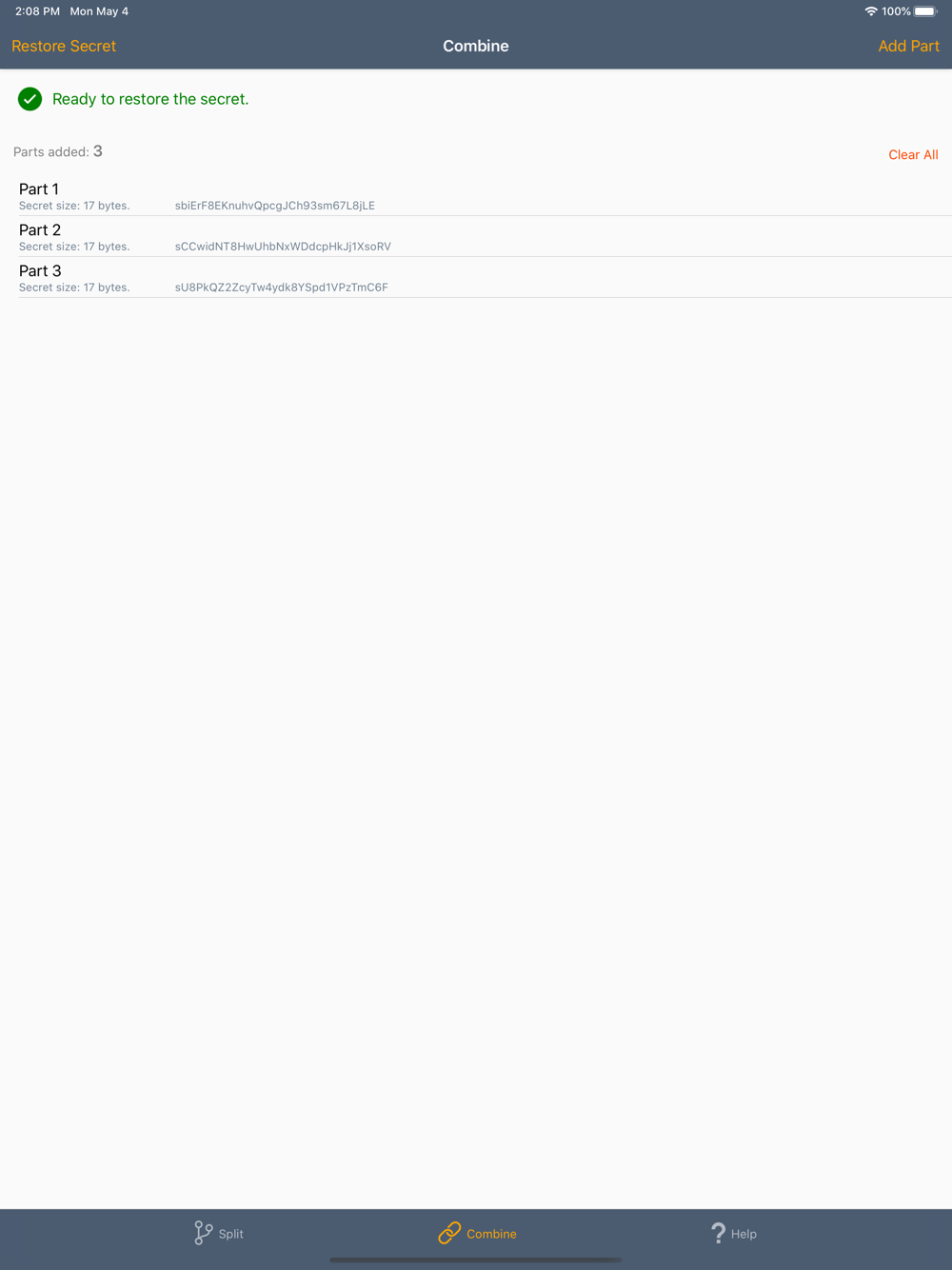
Task: Tap Part 1 share string sbiErF8EK…
Action: [275, 206]
